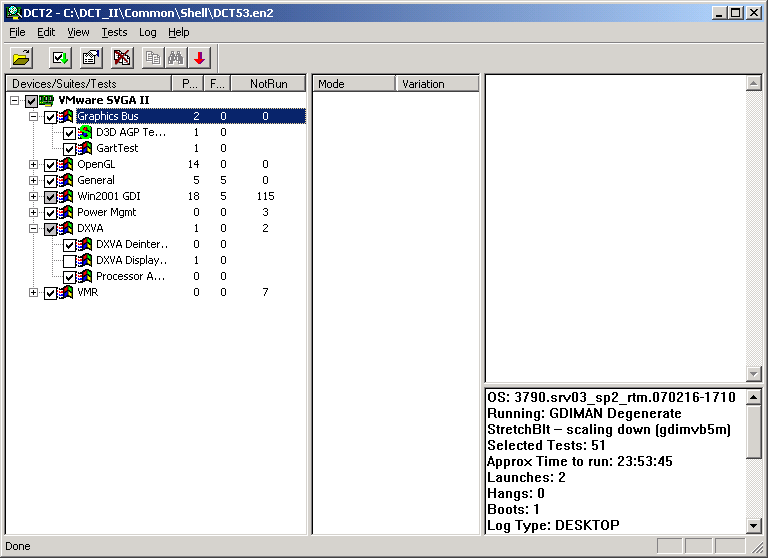The height and width of the screenshot is (558, 768).
Task: Uncheck the GartTest checkbox
Action: [x=69, y=149]
